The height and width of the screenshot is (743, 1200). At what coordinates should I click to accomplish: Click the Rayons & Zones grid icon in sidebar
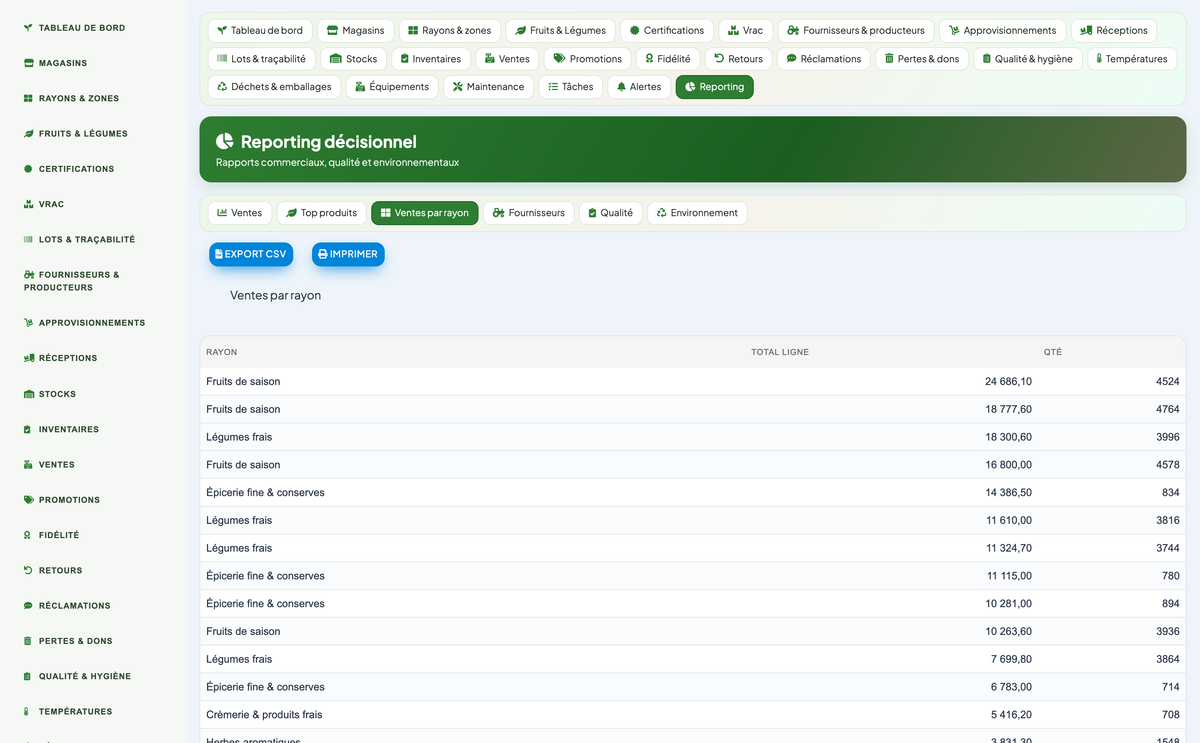(28, 99)
